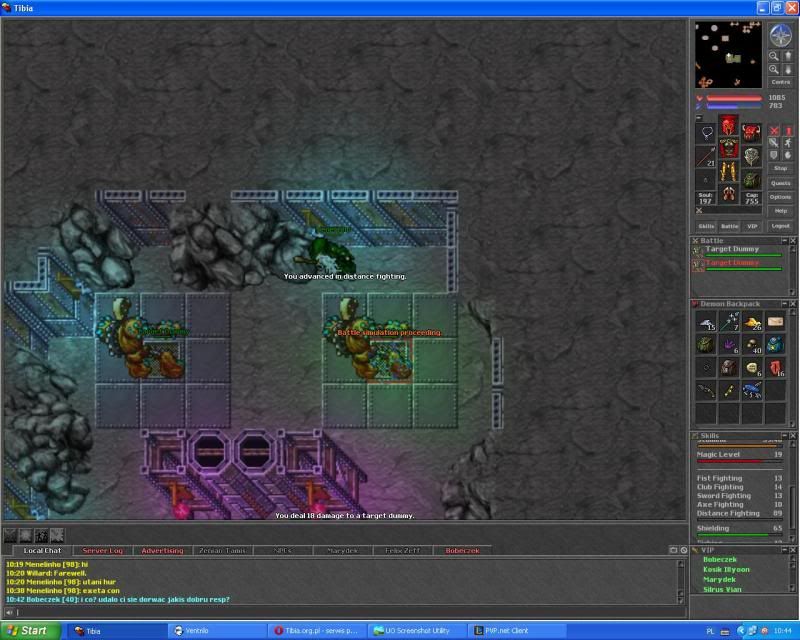Viewport: 800px width, 640px height.
Task: Switch to Local Chat tab
Action: [x=42, y=551]
